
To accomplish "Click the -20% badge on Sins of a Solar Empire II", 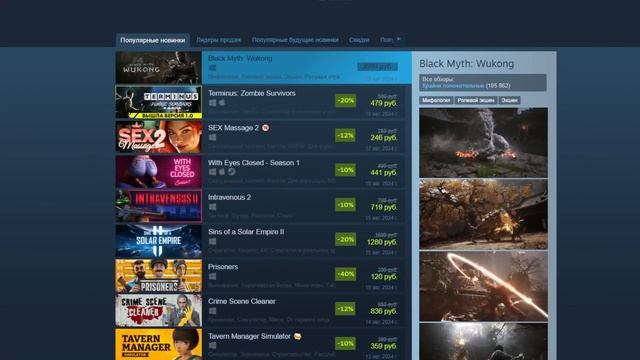I will coord(345,239).
